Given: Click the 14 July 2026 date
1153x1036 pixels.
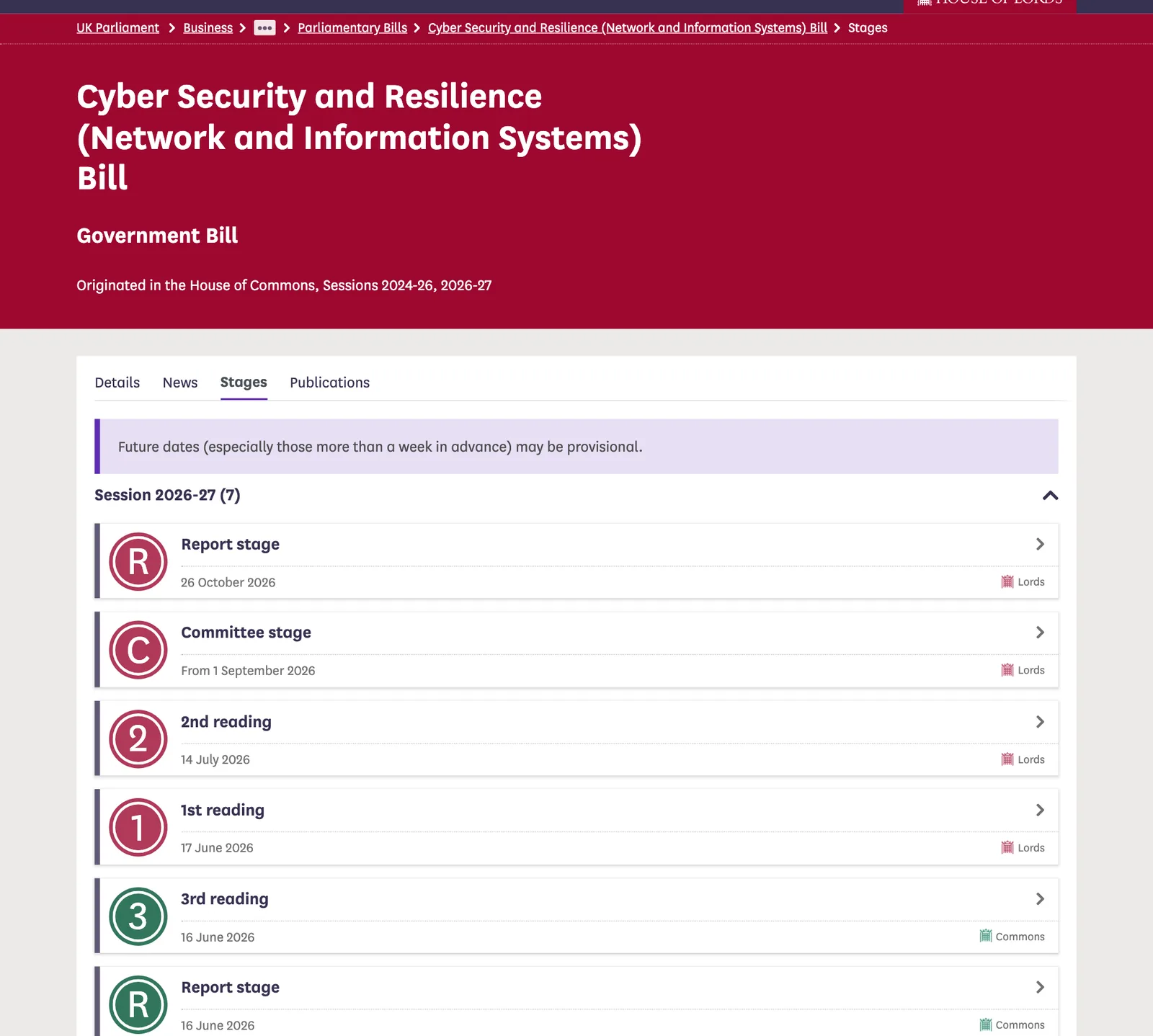Looking at the screenshot, I should 215,759.
